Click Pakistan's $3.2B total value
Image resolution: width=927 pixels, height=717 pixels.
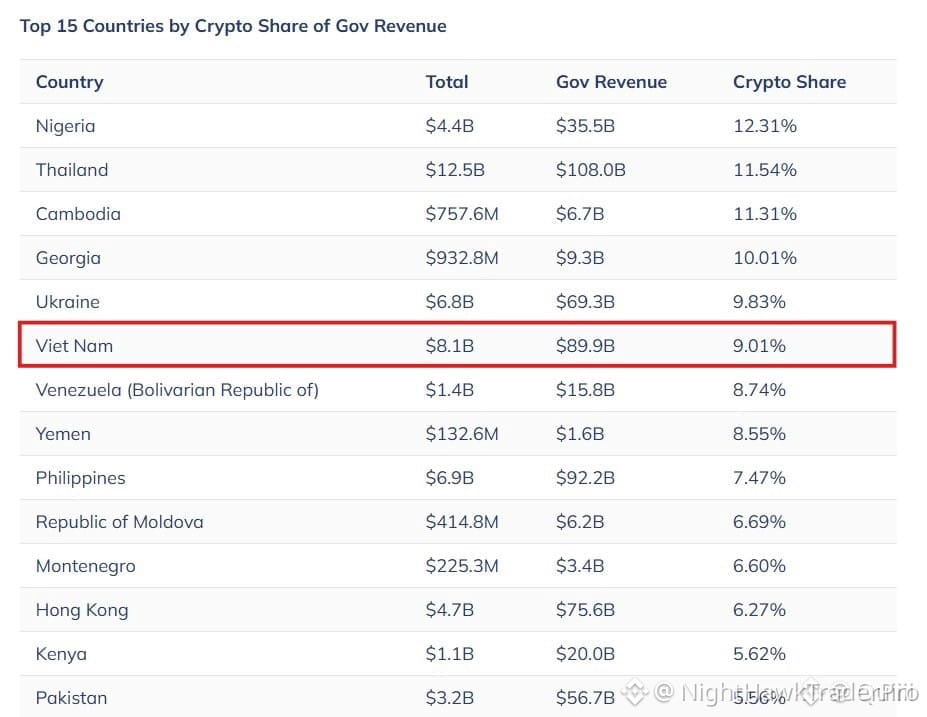pos(449,698)
